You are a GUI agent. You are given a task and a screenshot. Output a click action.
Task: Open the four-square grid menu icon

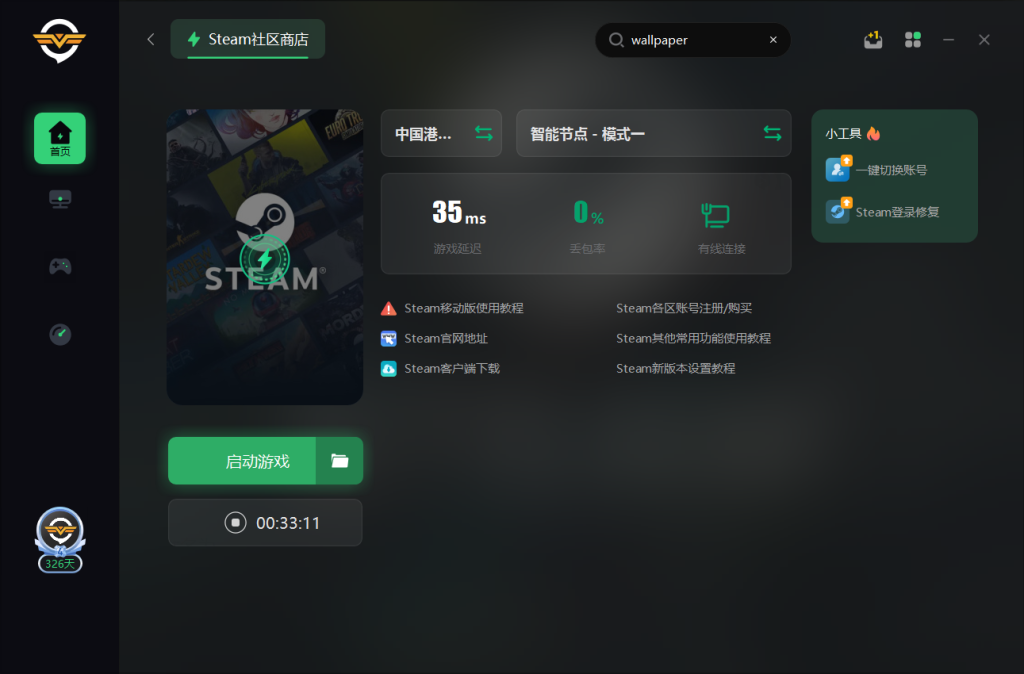(x=913, y=40)
